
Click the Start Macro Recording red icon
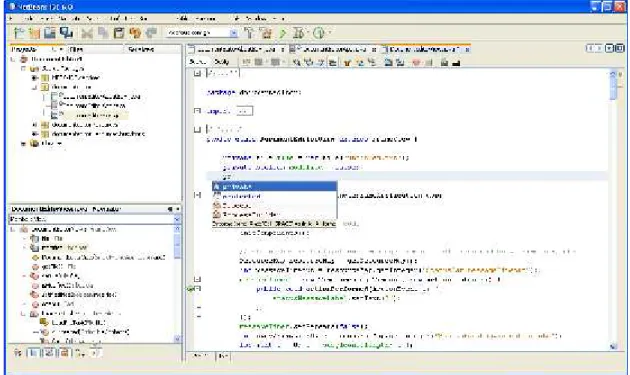click(x=416, y=62)
